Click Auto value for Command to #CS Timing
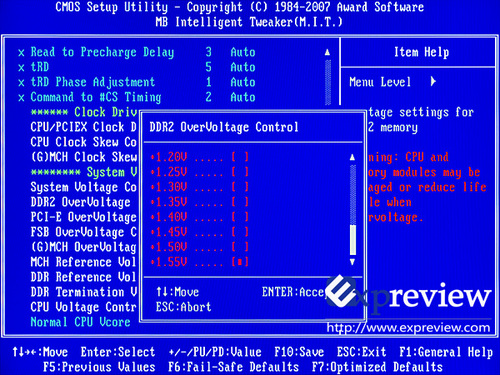Viewport: 500px width, 375px height. [243, 97]
